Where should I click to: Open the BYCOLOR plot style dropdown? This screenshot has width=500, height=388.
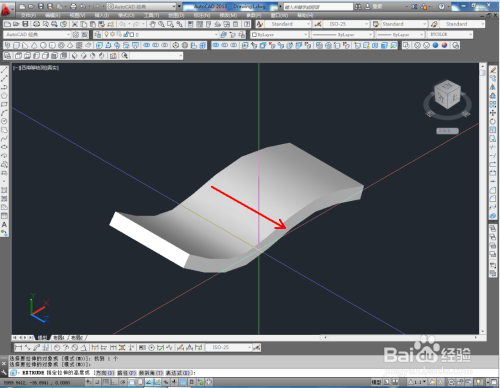tap(450, 34)
